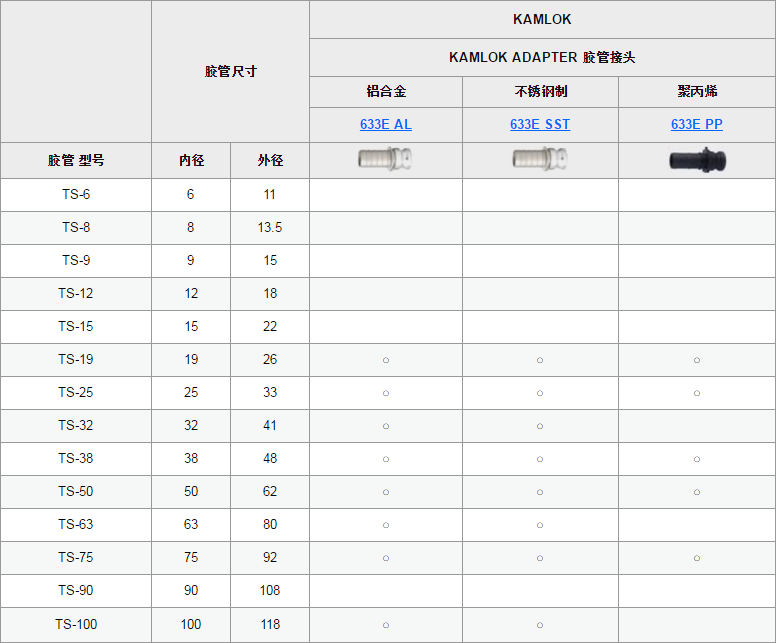Open the 633E AL link
Image resolution: width=776 pixels, height=643 pixels.
[x=386, y=124]
